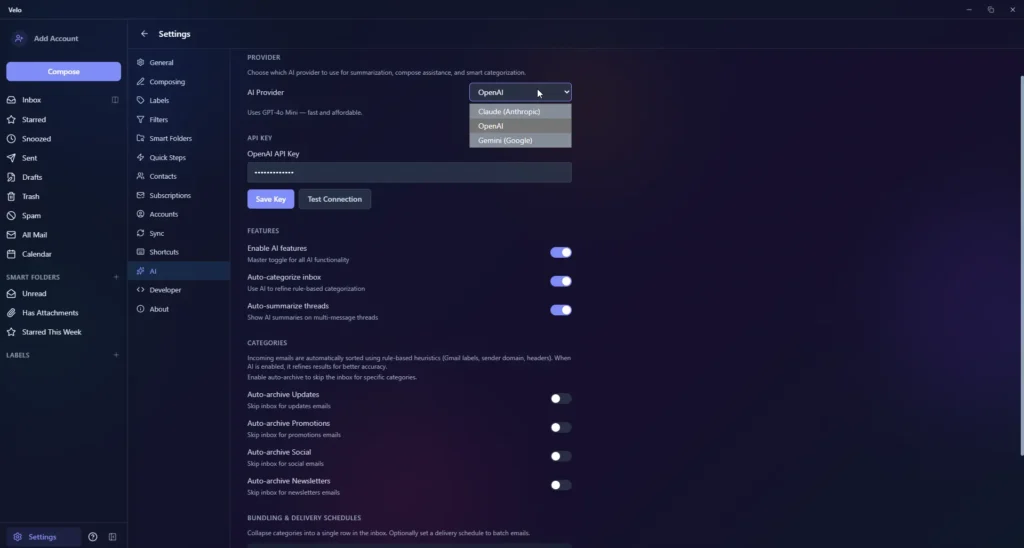
Task: Select the AI settings section
Action: (178, 271)
